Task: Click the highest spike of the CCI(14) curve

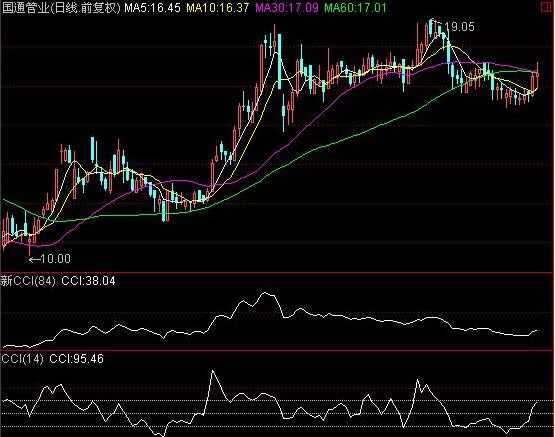Action: pos(212,371)
